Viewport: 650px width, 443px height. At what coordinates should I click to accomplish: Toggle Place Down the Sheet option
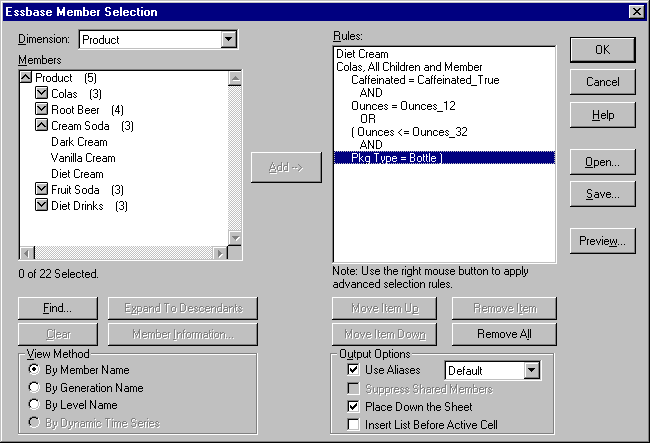353,407
